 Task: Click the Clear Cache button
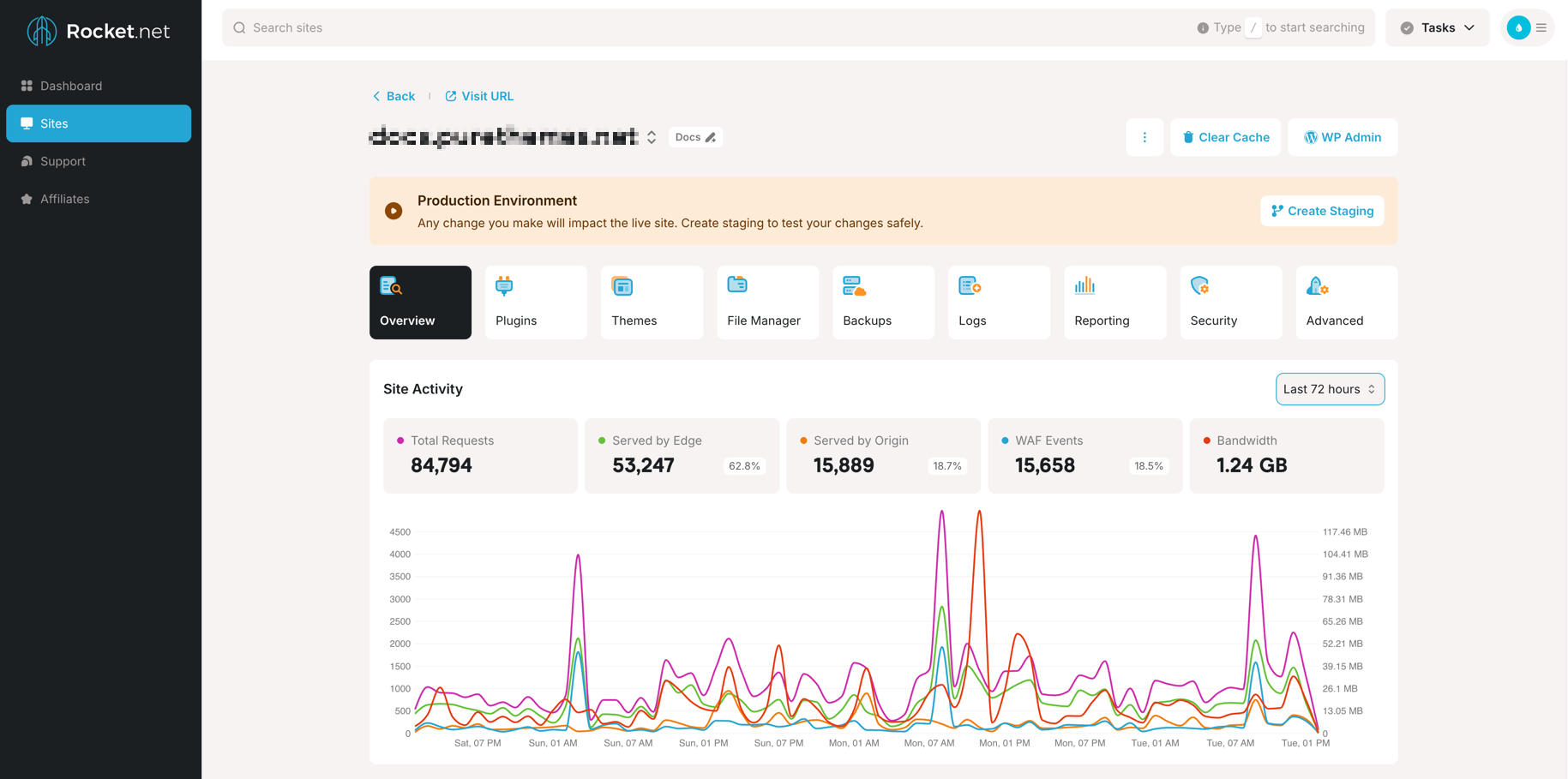(1225, 137)
